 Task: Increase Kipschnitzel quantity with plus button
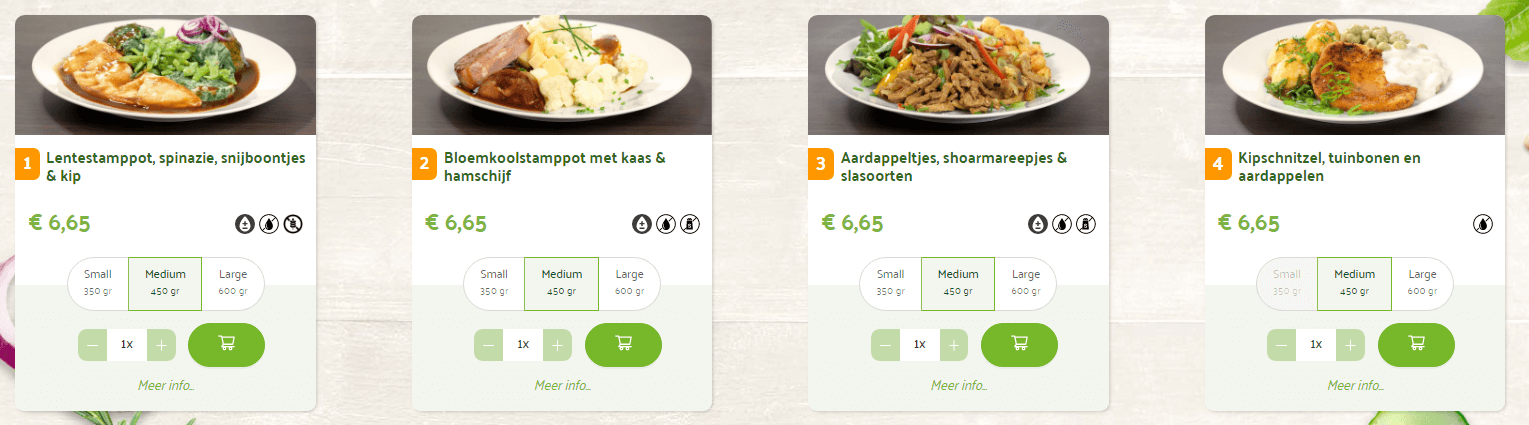click(x=1351, y=345)
